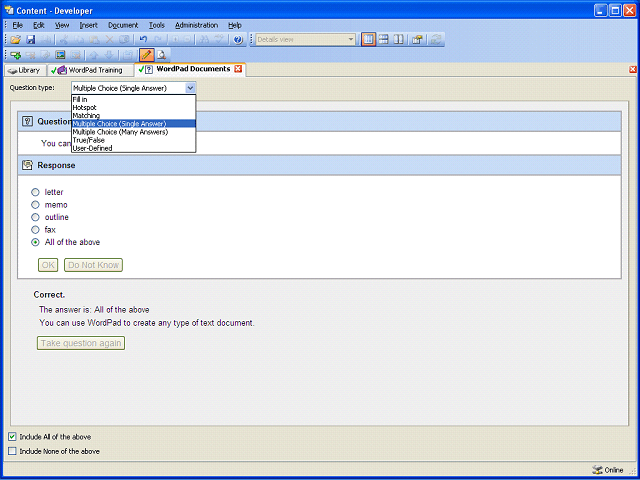Uncheck Include All of the above checkbox
Image resolution: width=640 pixels, height=480 pixels.
coord(12,437)
